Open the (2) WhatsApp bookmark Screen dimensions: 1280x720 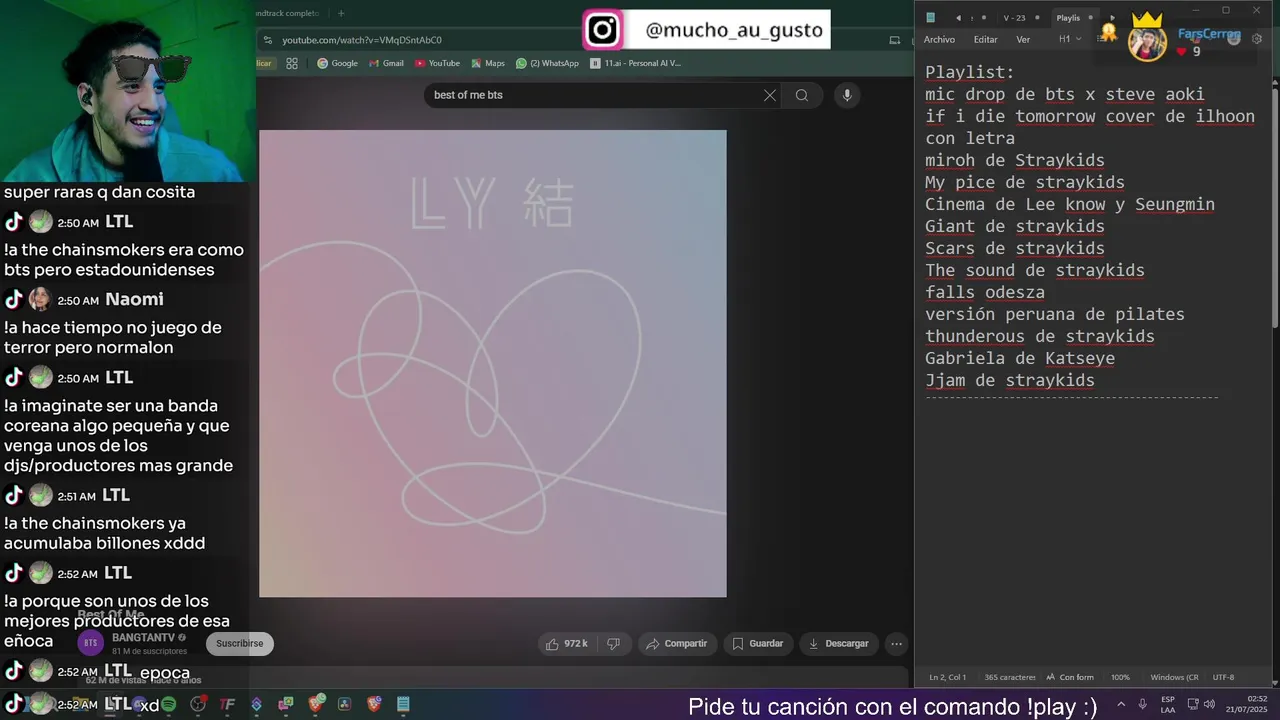(x=547, y=63)
